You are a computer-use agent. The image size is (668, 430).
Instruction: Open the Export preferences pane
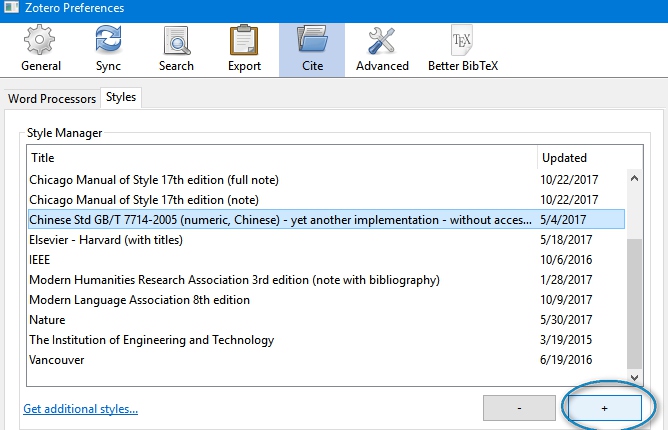[244, 49]
